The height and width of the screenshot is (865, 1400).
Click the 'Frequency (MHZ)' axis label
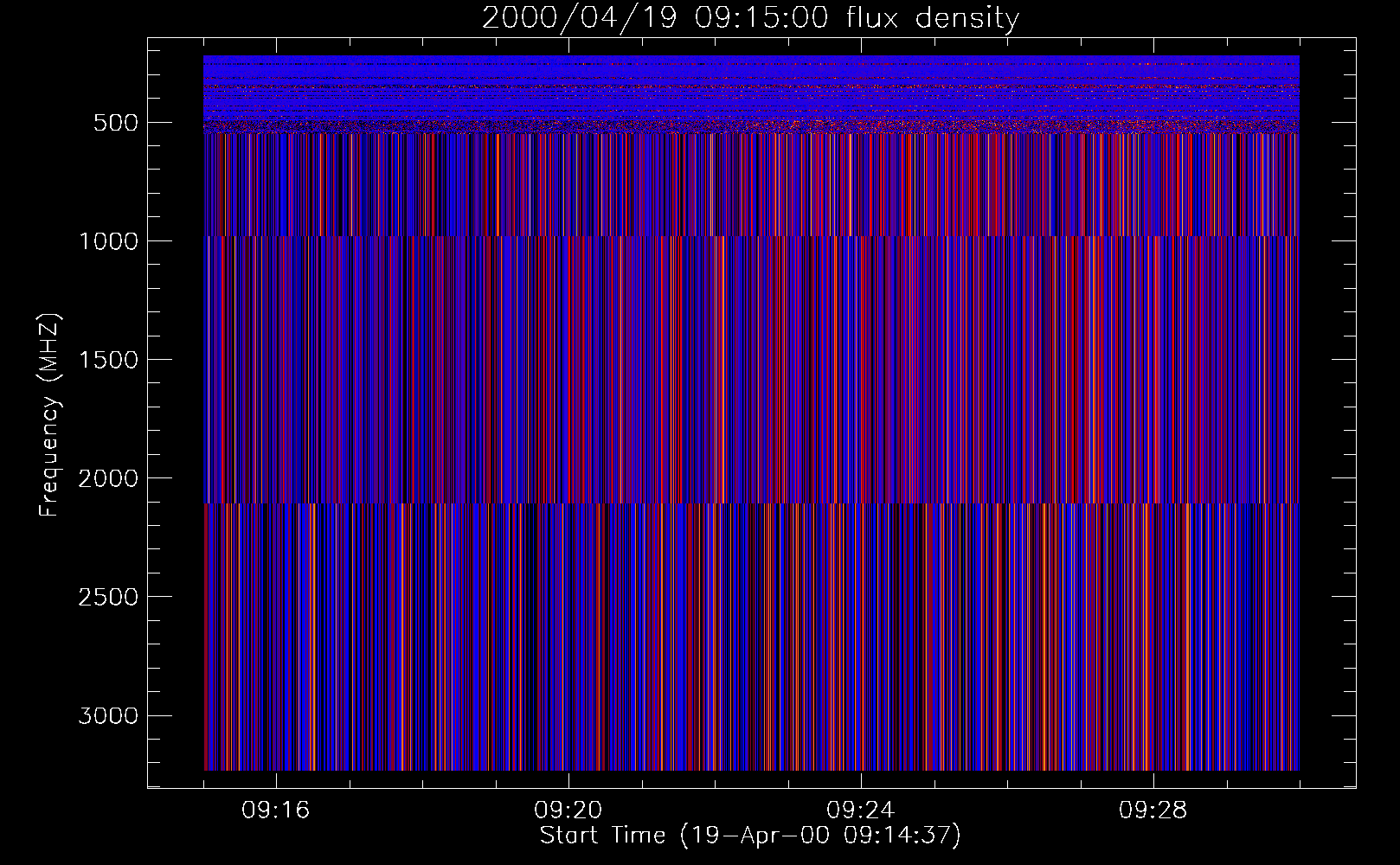tap(49, 414)
